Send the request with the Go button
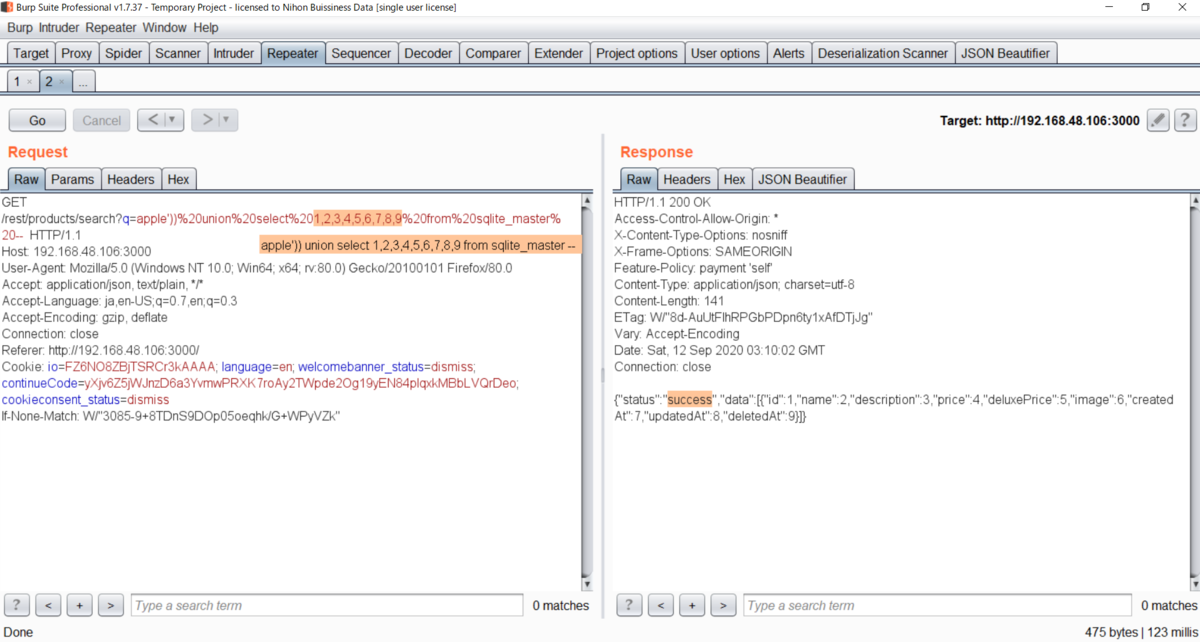The image size is (1200, 642). [x=37, y=120]
